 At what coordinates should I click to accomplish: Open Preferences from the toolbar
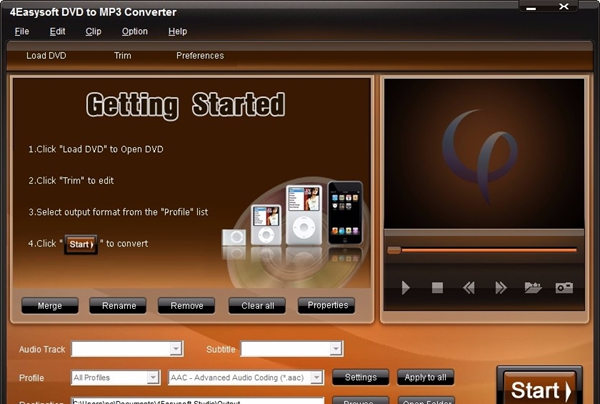(x=200, y=56)
